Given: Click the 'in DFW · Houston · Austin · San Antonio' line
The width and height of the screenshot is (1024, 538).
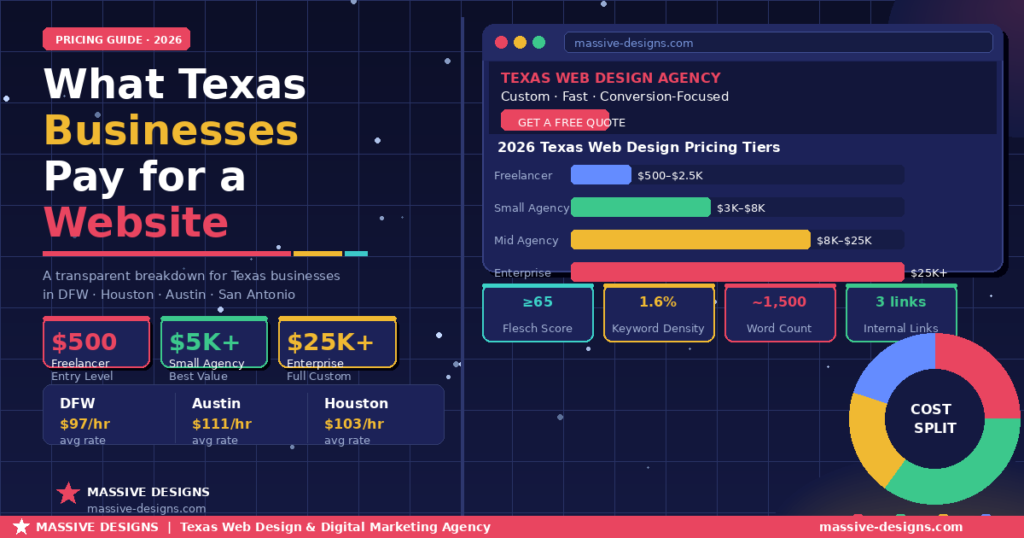Looking at the screenshot, I should pos(168,294).
